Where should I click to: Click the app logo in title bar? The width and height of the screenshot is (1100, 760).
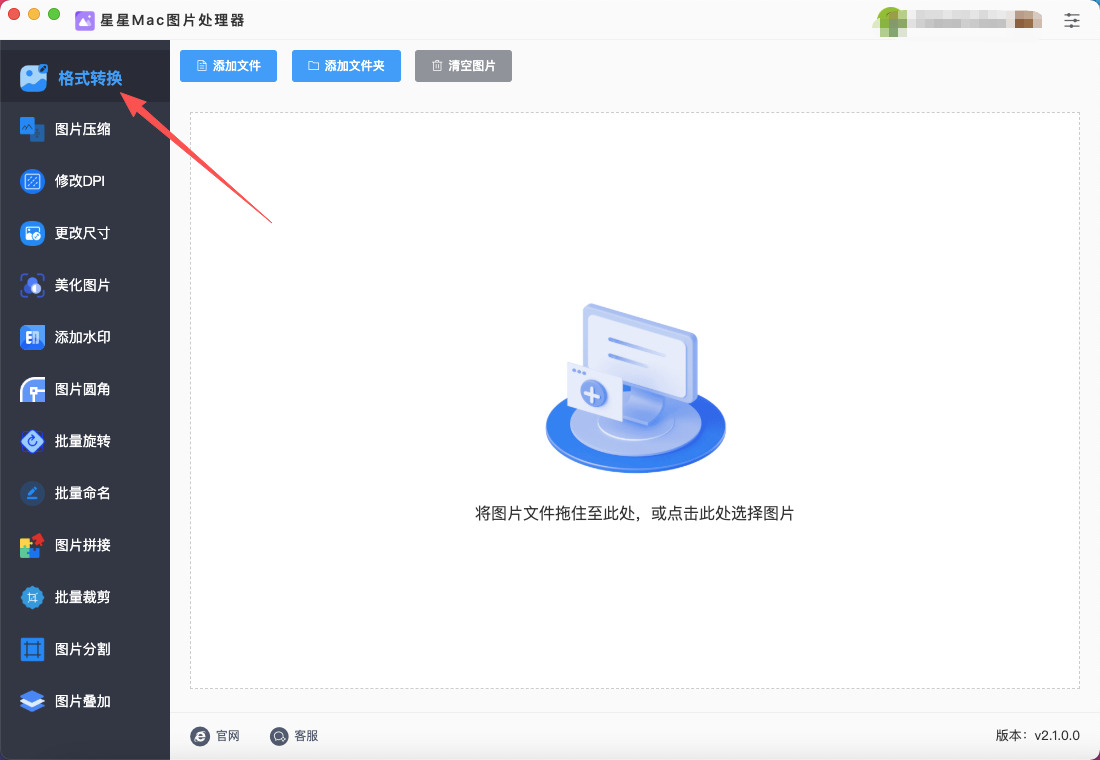pos(85,20)
